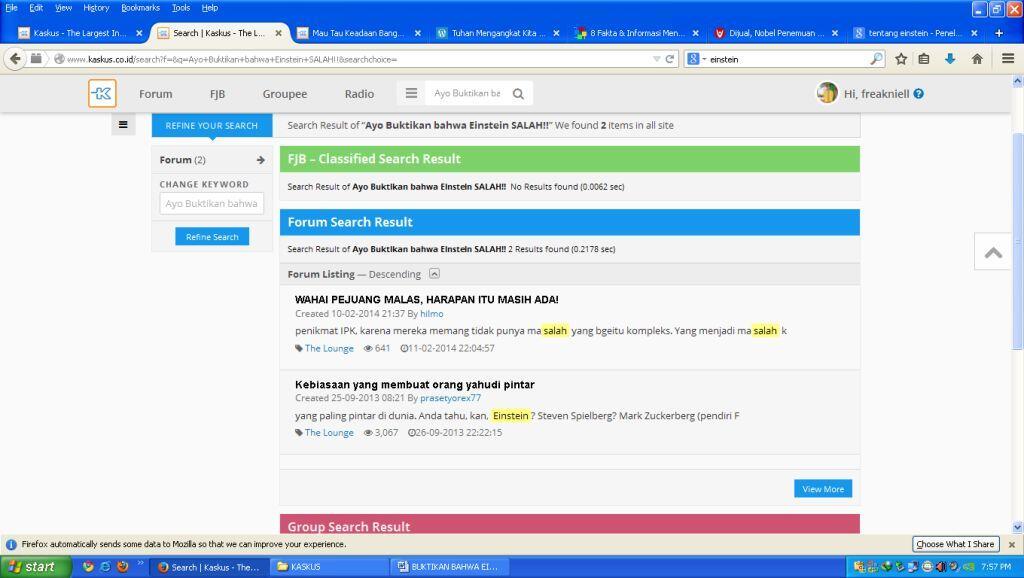Screen dimensions: 1024x578
Task: Switch to the KASKUS folder taskbar window
Action: (x=330, y=567)
